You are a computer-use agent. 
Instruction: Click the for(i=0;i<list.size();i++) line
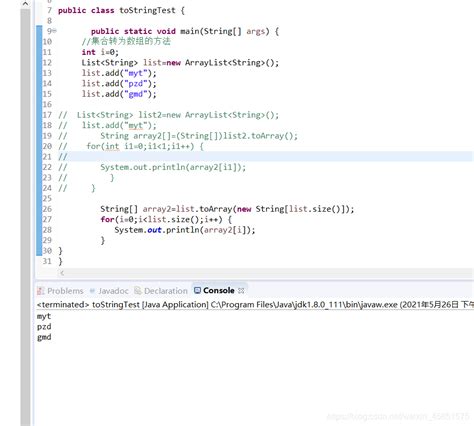166,219
